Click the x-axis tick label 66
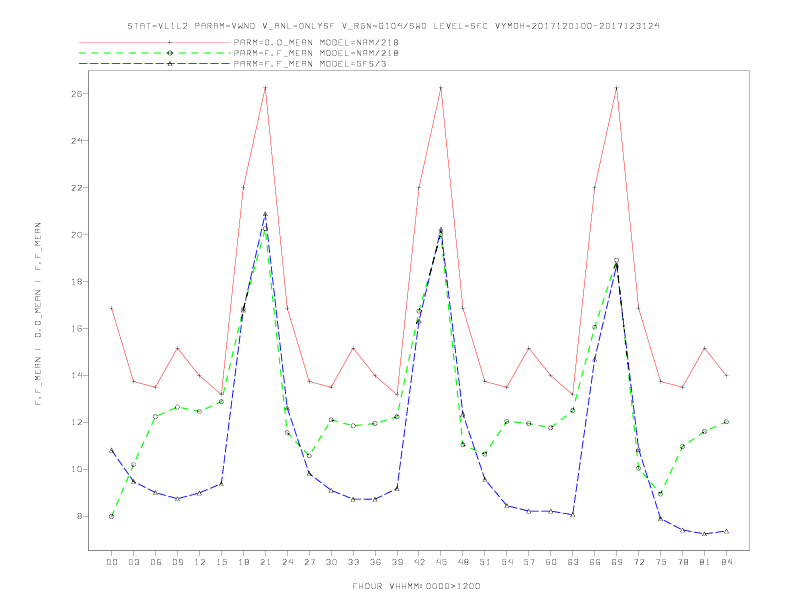792x612 pixels. (595, 562)
